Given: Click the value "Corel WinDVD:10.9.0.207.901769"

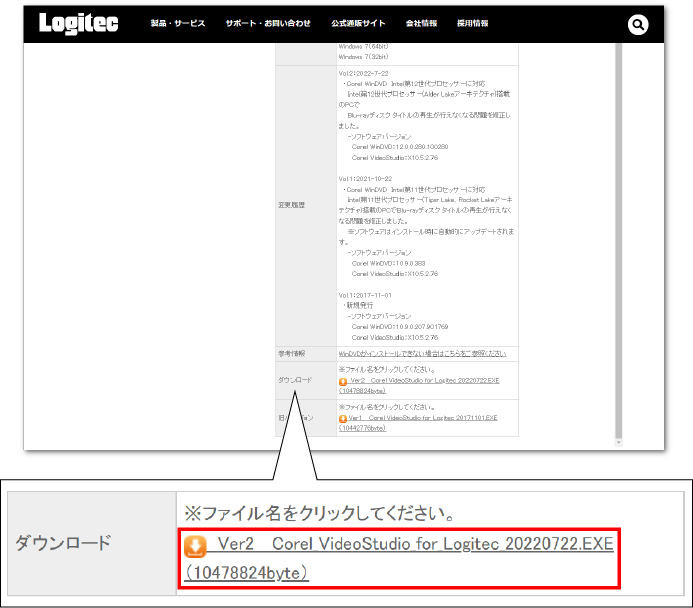Looking at the screenshot, I should click(x=400, y=327).
